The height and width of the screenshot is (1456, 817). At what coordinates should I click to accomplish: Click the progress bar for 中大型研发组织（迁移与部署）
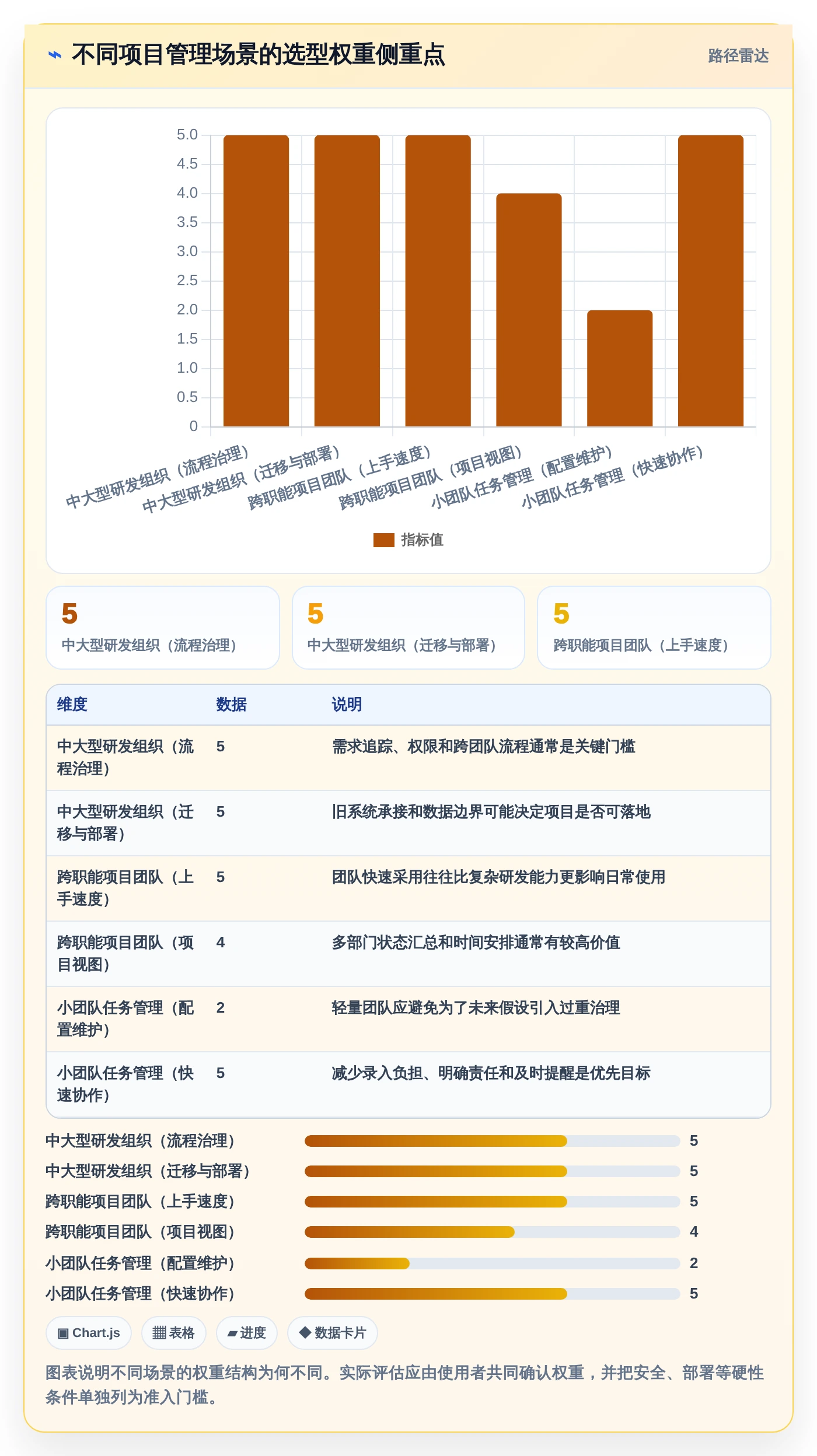[493, 1171]
